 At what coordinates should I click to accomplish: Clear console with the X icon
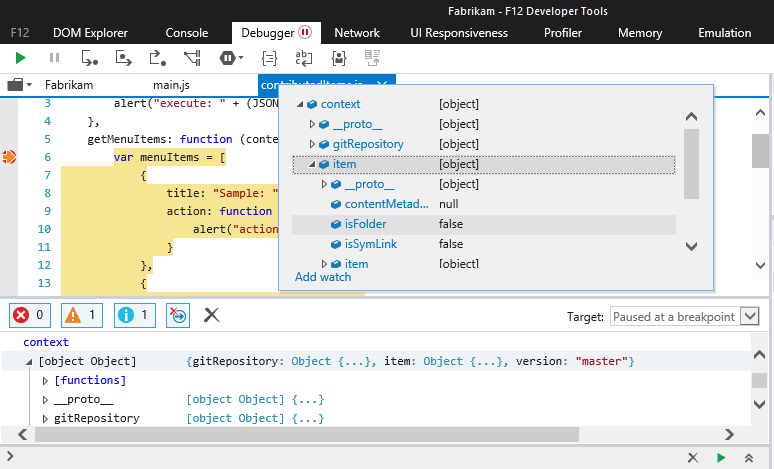tap(211, 316)
